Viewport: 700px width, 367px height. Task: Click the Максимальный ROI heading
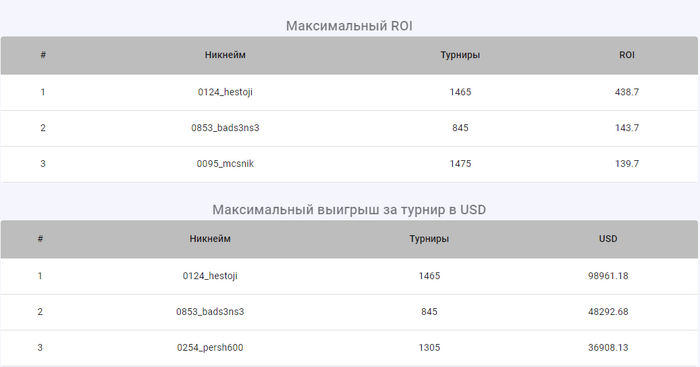349,26
